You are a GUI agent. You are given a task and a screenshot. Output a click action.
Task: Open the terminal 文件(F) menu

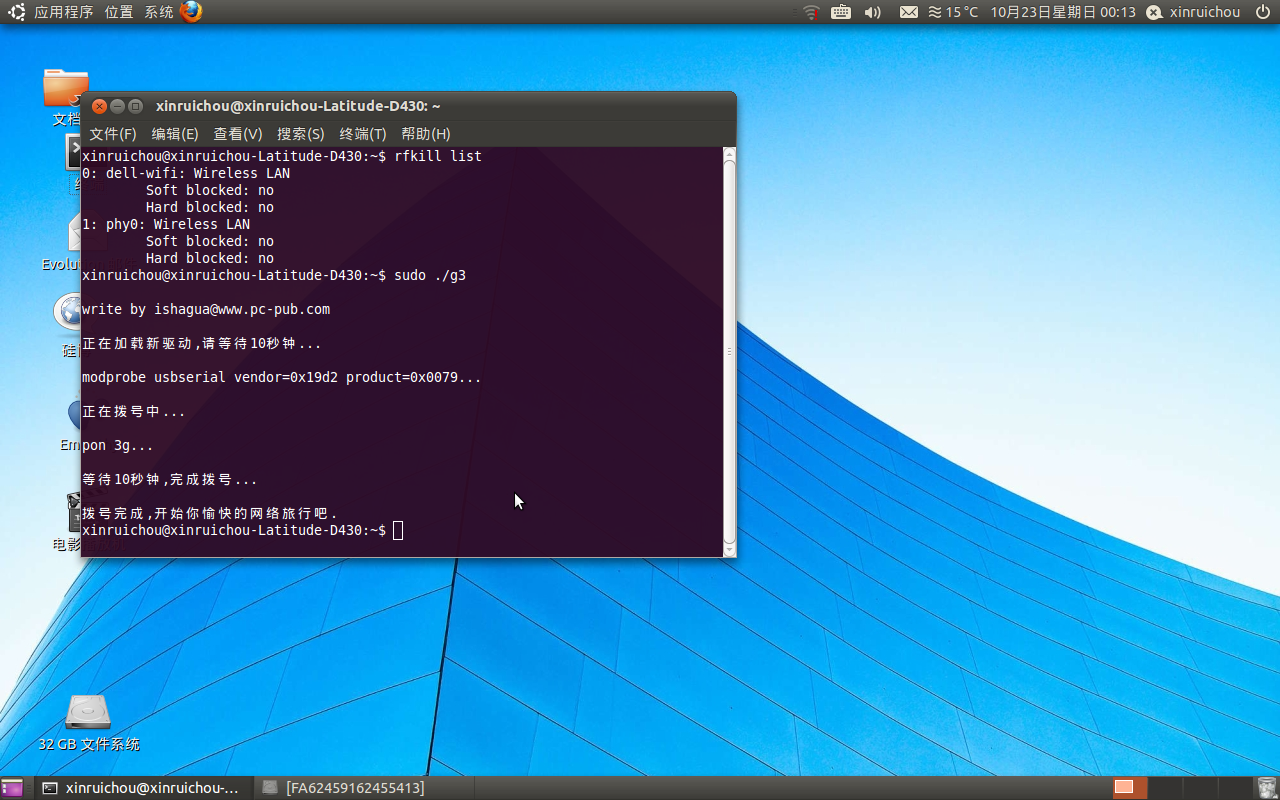tap(113, 134)
